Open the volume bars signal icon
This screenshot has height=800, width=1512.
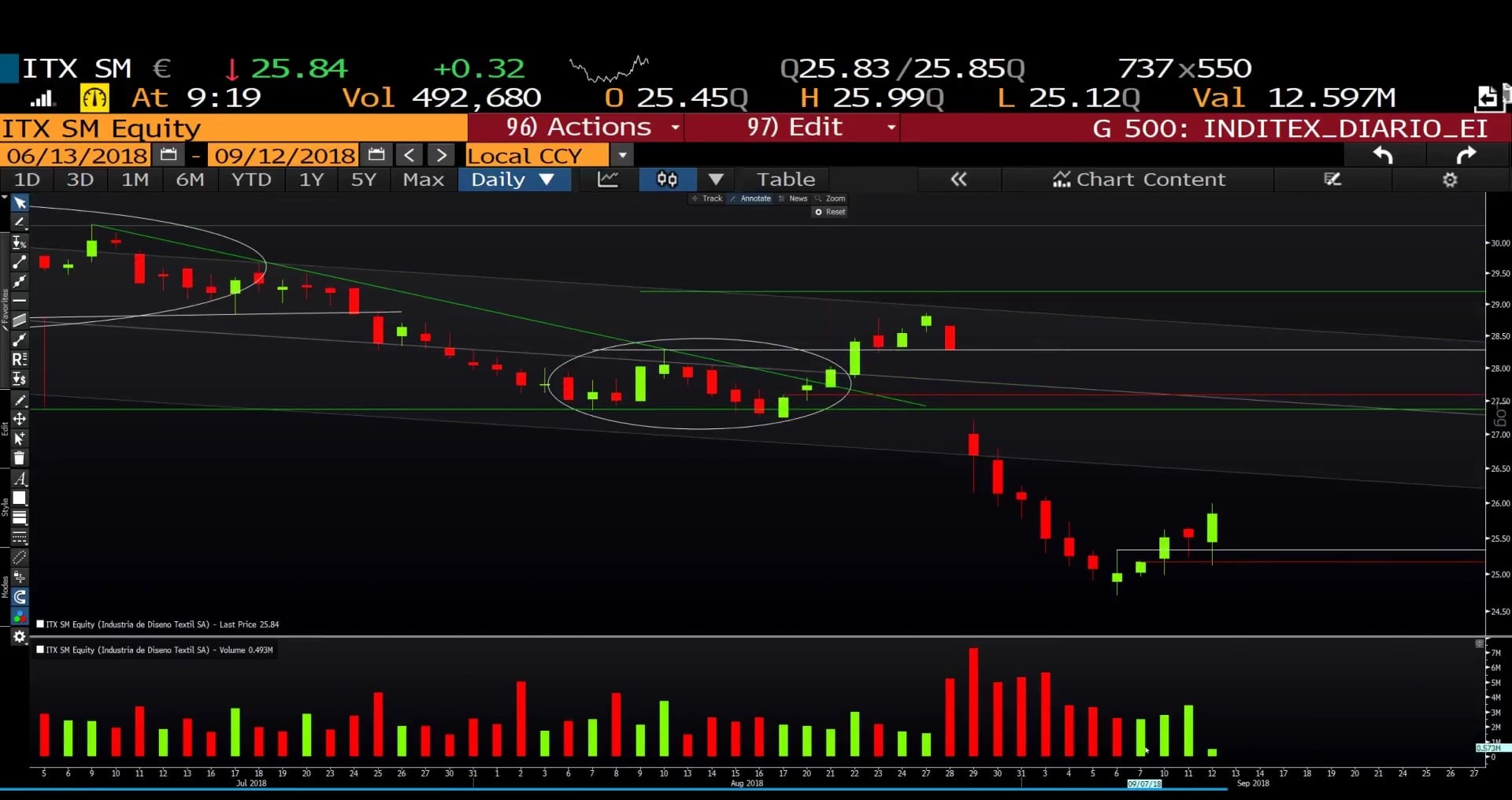tap(42, 98)
